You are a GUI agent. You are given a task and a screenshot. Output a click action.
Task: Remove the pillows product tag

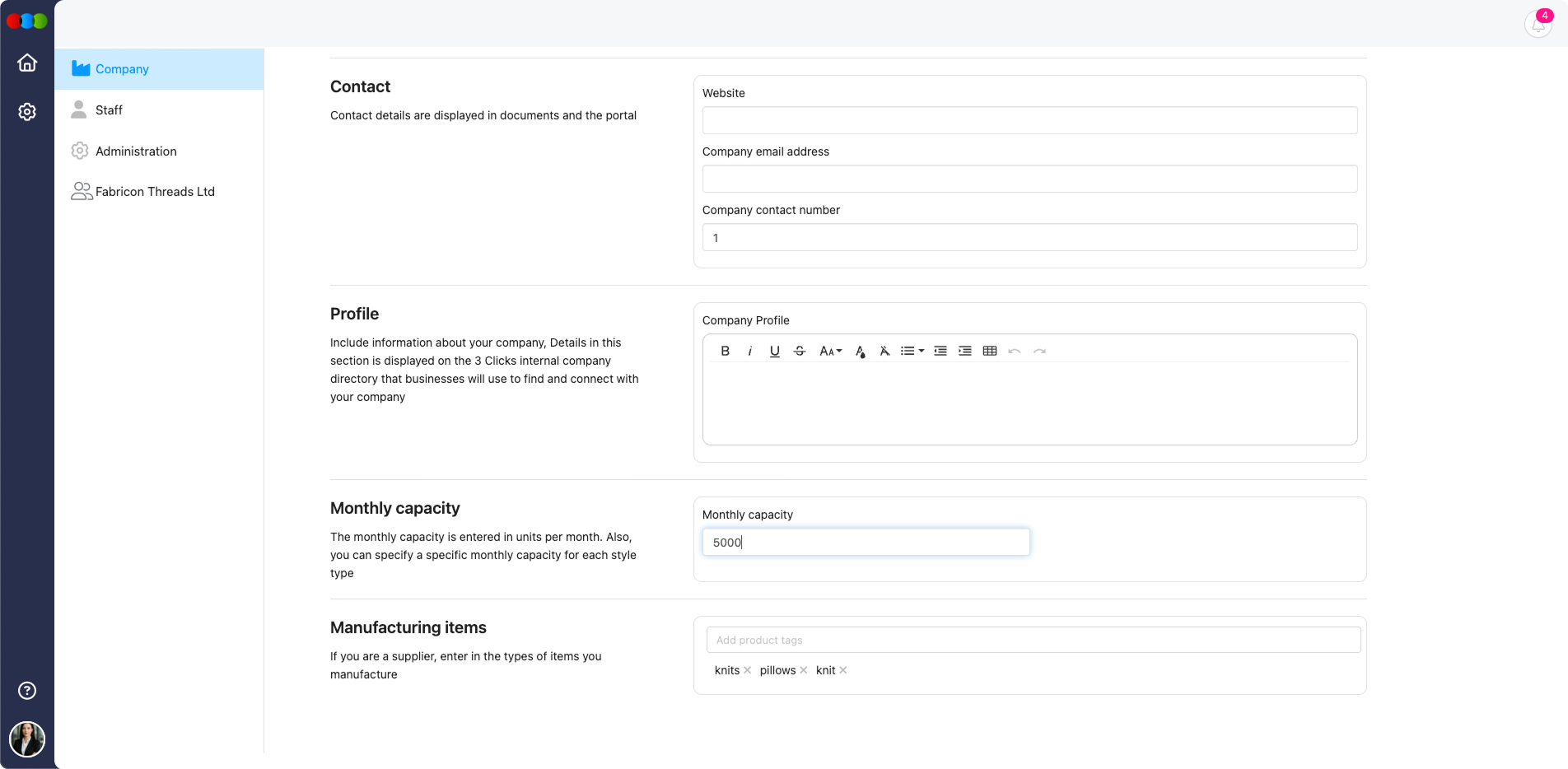[804, 670]
